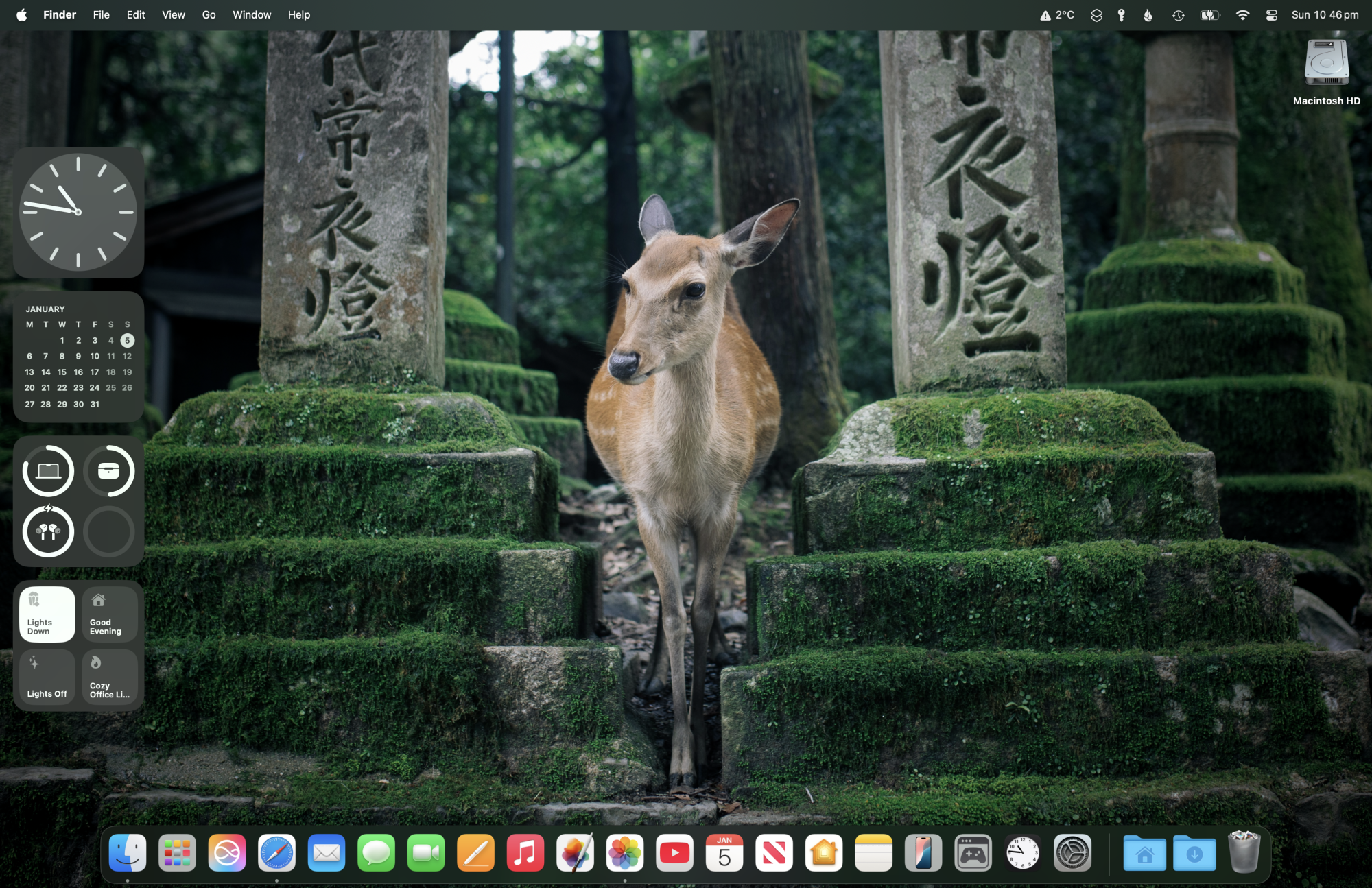Expand the Wi-Fi status menu
The width and height of the screenshot is (1372, 888).
[x=1242, y=15]
